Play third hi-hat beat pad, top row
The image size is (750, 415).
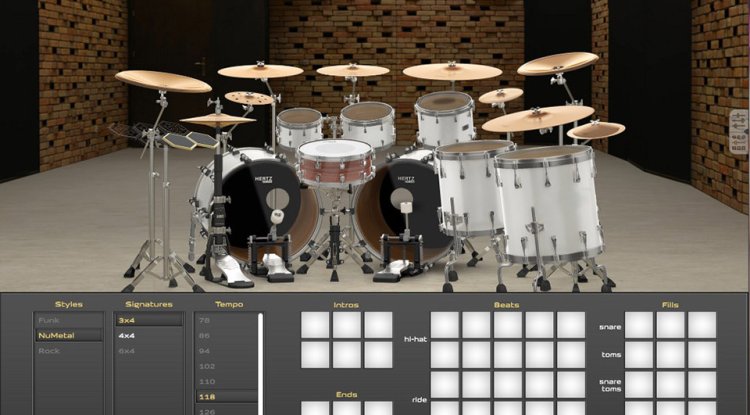tap(508, 325)
